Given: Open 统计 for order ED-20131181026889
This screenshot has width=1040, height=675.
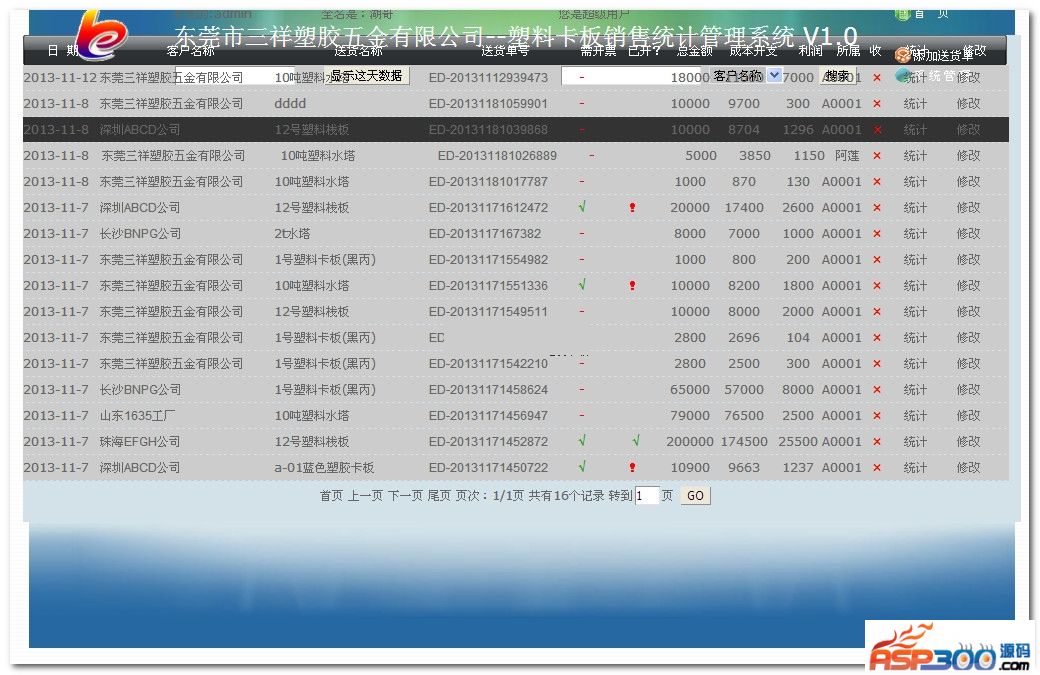Looking at the screenshot, I should coord(915,156).
